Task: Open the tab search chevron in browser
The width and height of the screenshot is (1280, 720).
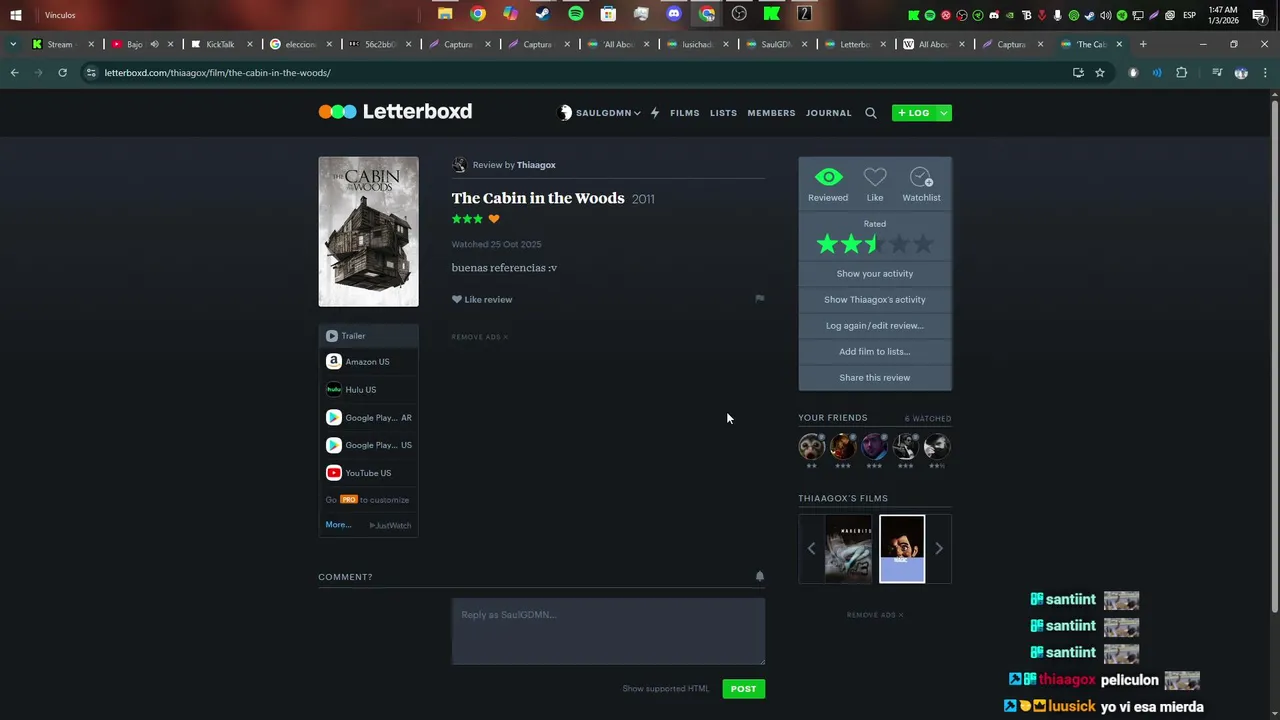Action: tap(13, 44)
